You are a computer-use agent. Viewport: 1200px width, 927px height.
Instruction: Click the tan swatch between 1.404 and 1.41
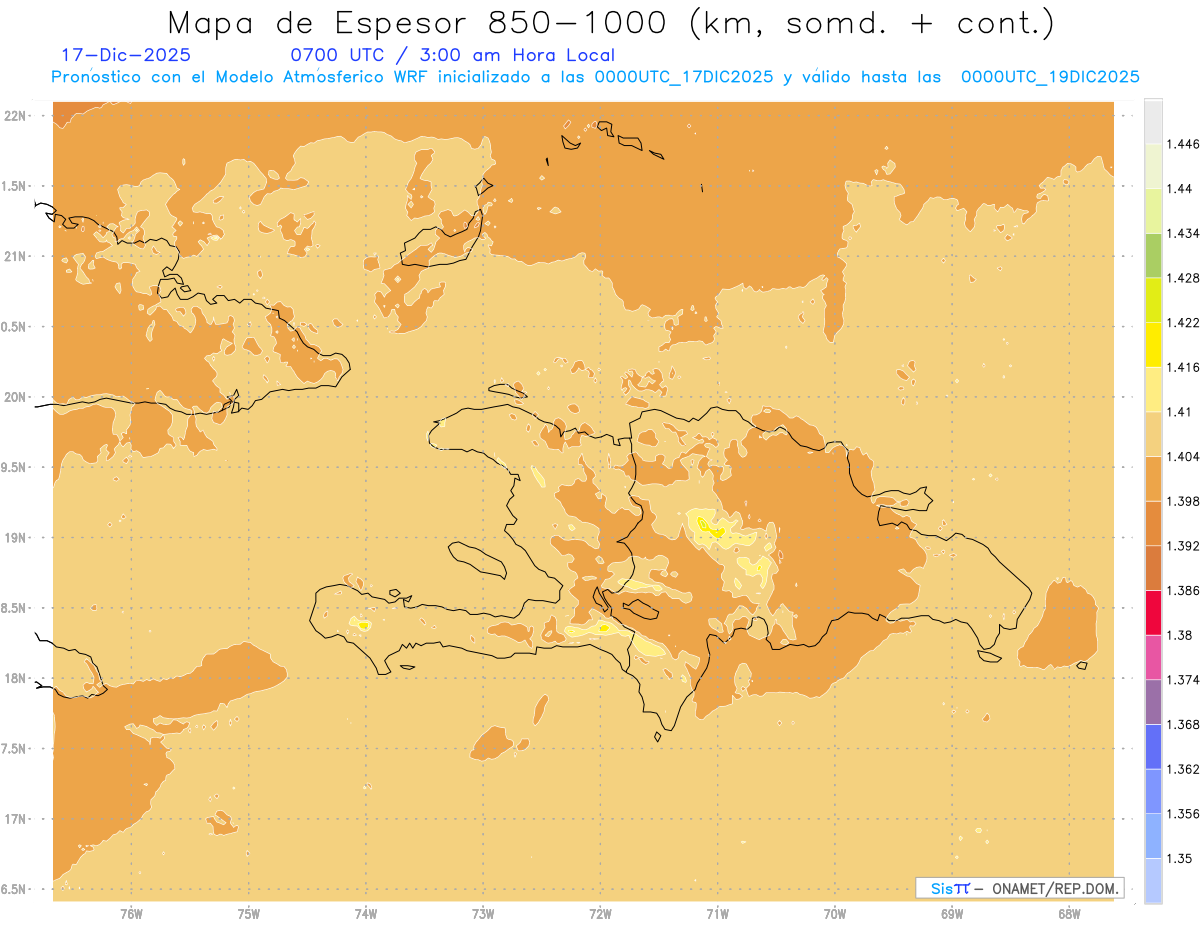(1153, 433)
